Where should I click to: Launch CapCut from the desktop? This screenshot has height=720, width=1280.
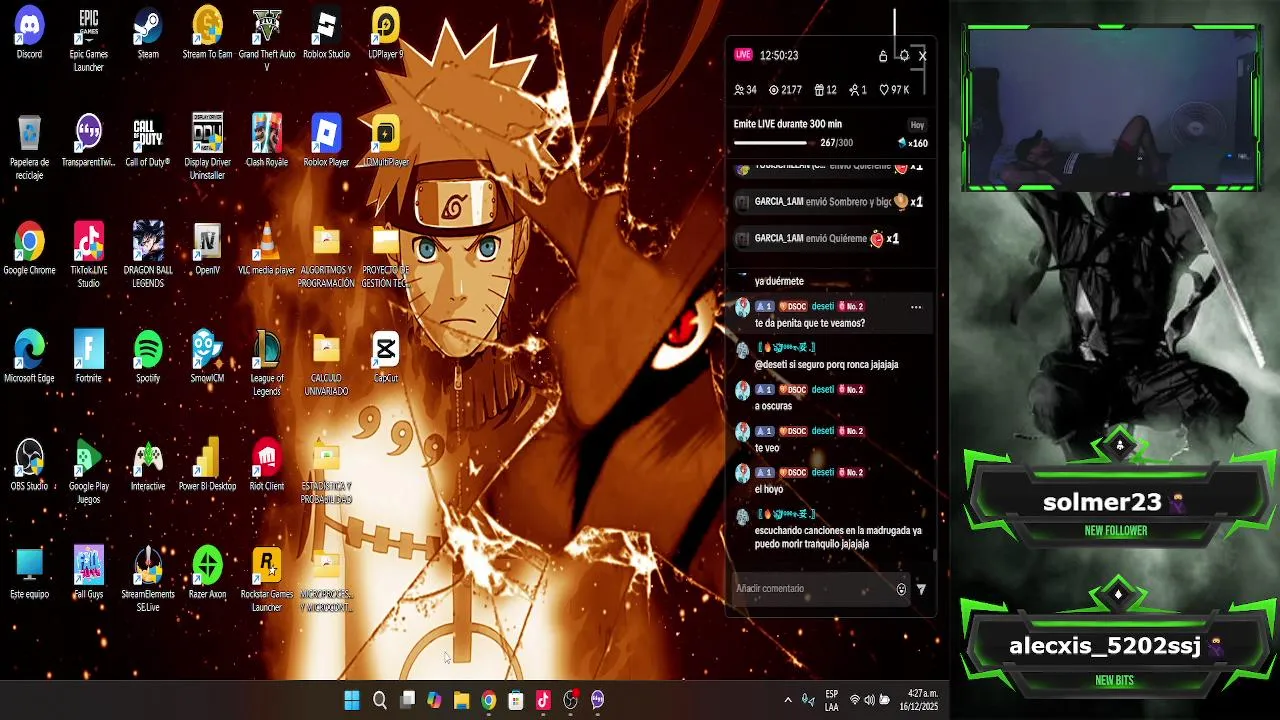(385, 358)
